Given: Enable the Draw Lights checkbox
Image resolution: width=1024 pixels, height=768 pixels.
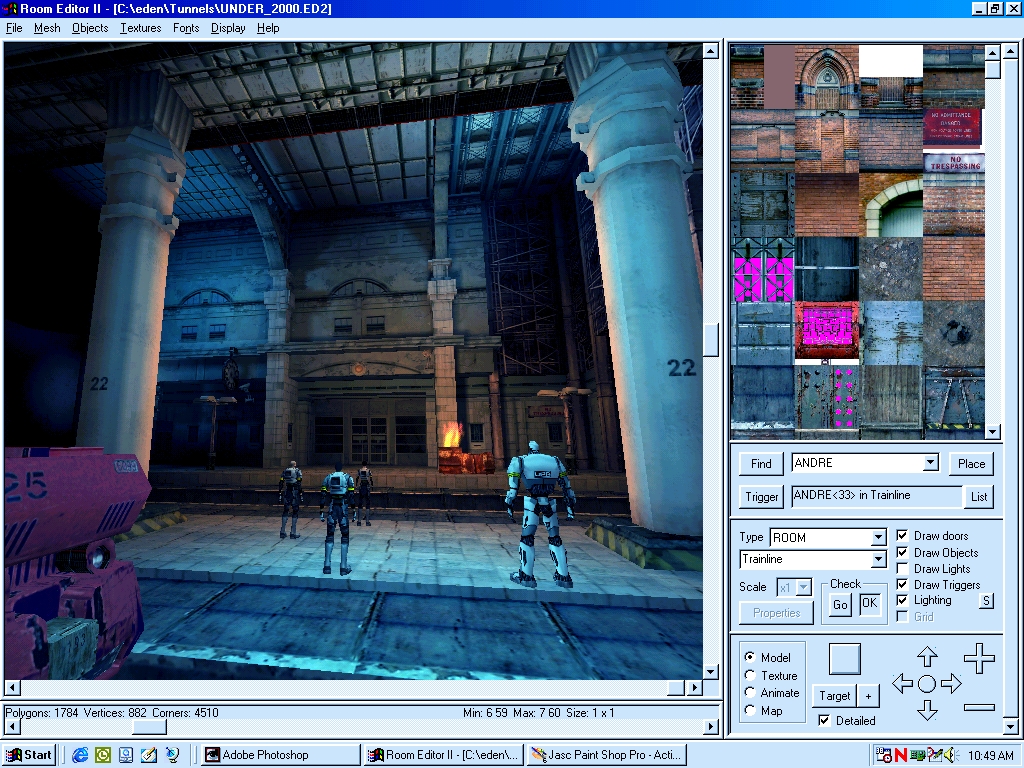Looking at the screenshot, I should (902, 569).
